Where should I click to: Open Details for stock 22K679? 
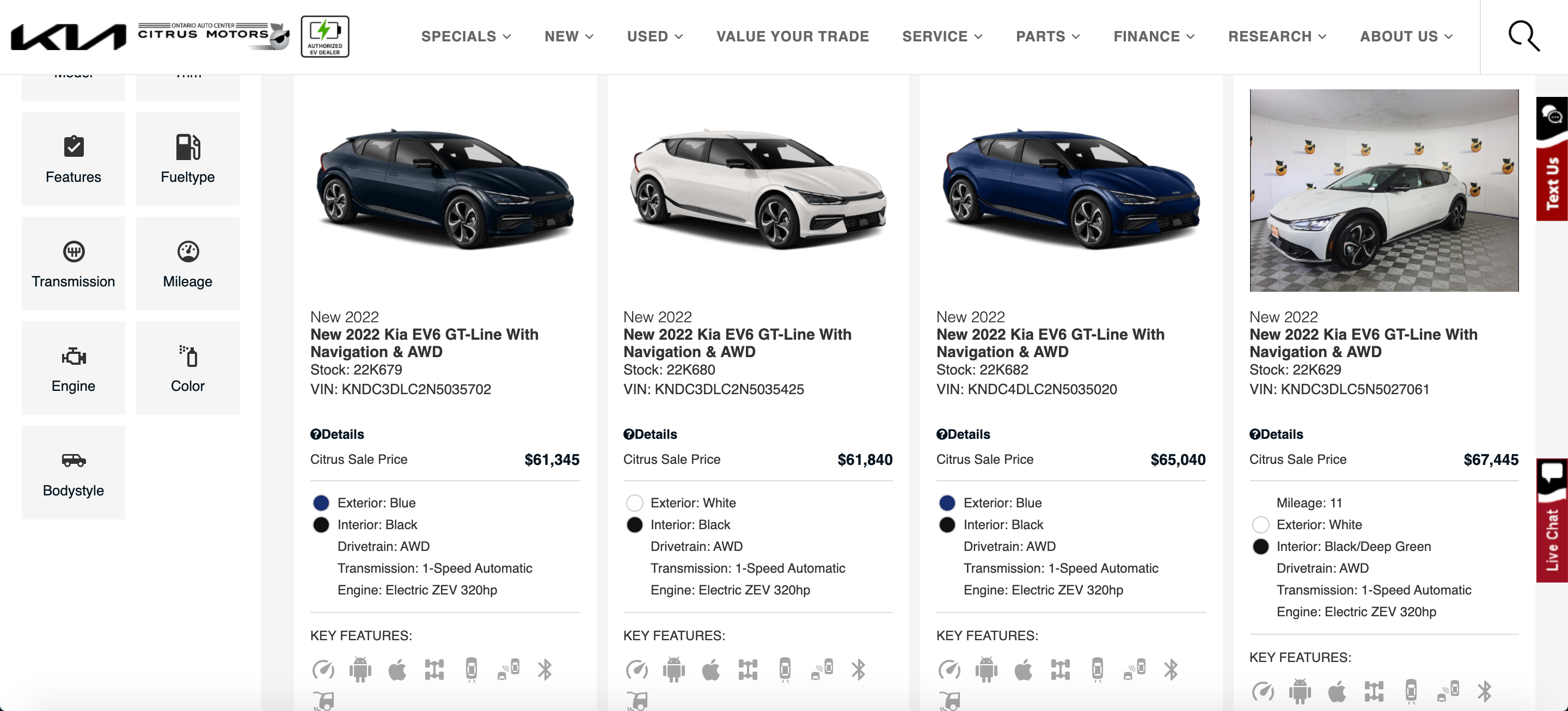337,434
